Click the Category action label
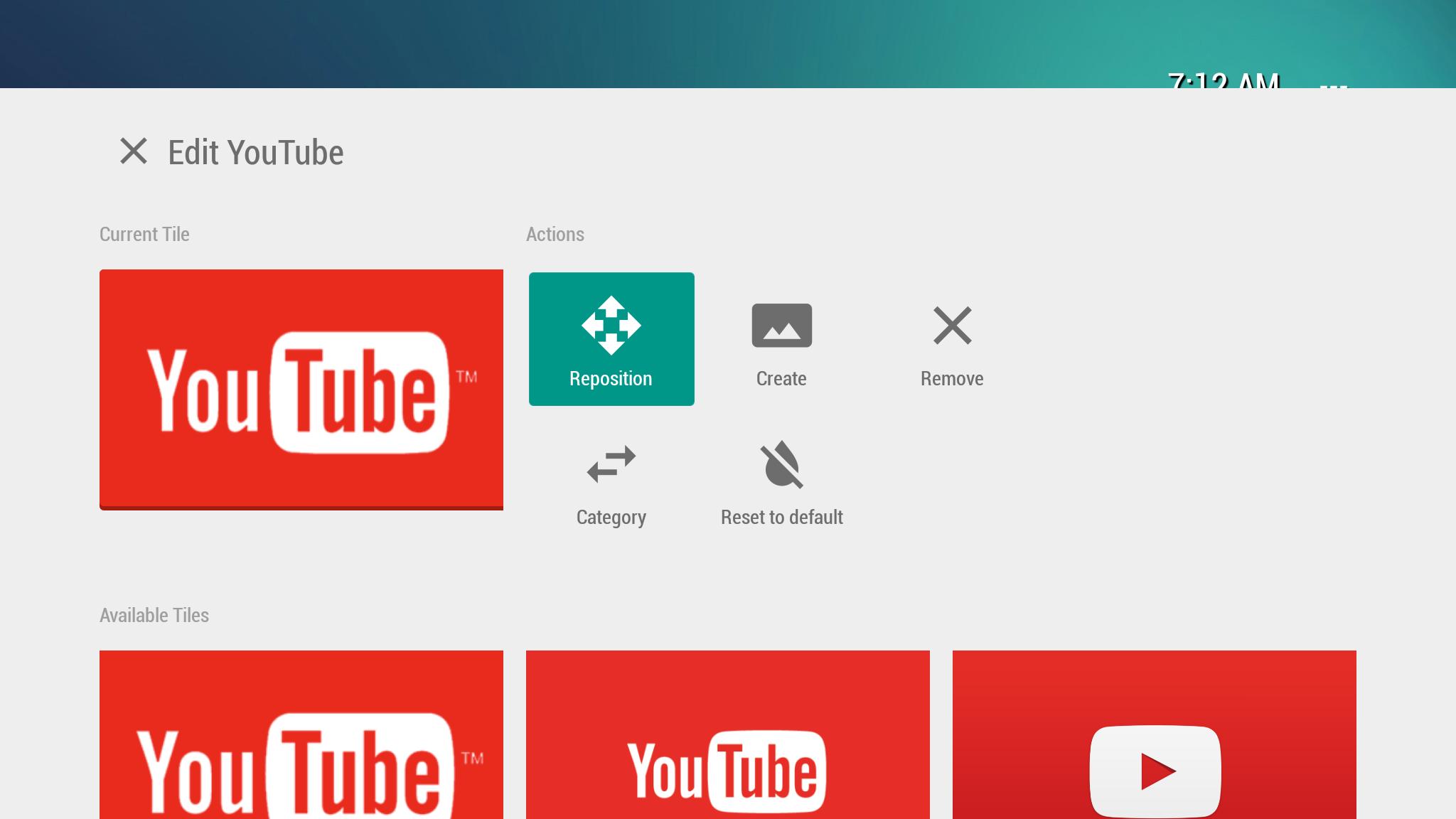Image resolution: width=1456 pixels, height=819 pixels. (611, 517)
